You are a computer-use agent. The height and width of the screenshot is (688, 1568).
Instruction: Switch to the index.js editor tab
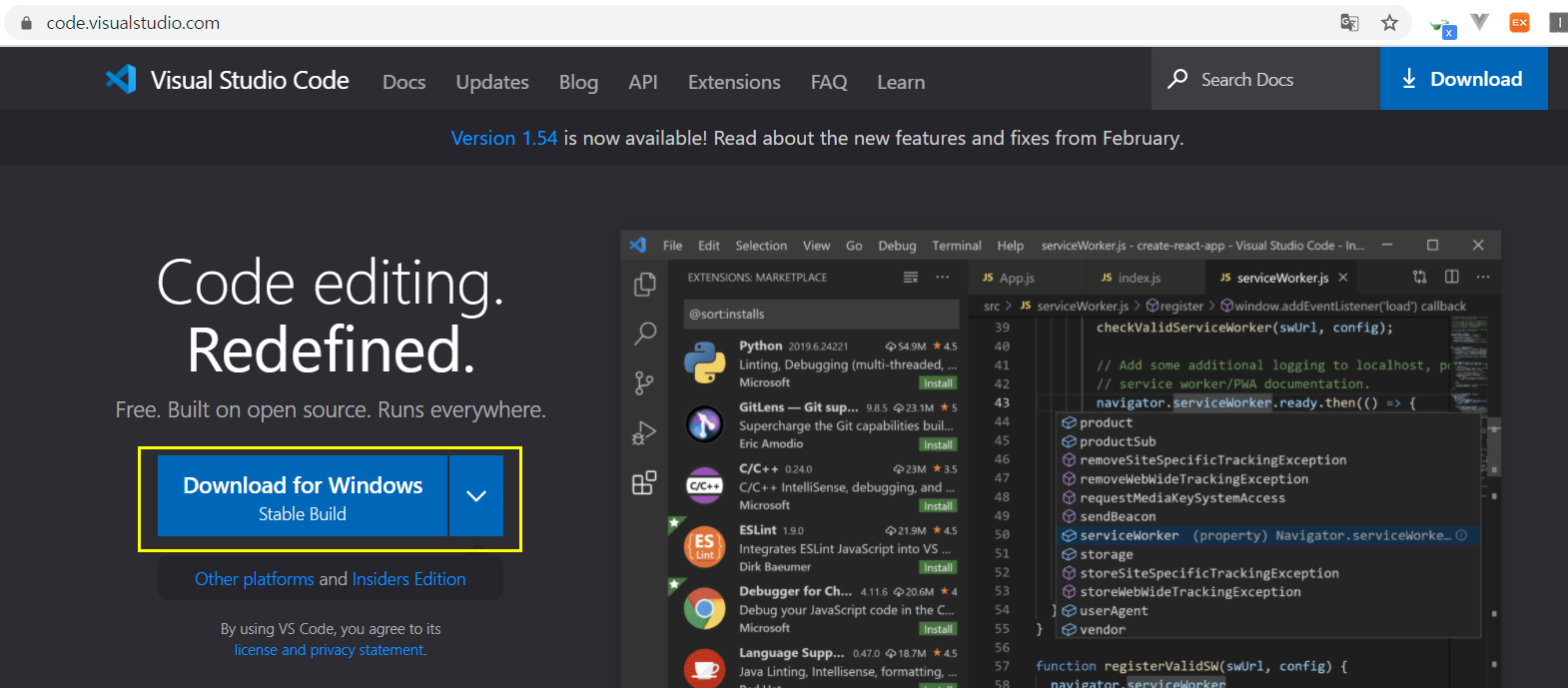[x=1132, y=278]
